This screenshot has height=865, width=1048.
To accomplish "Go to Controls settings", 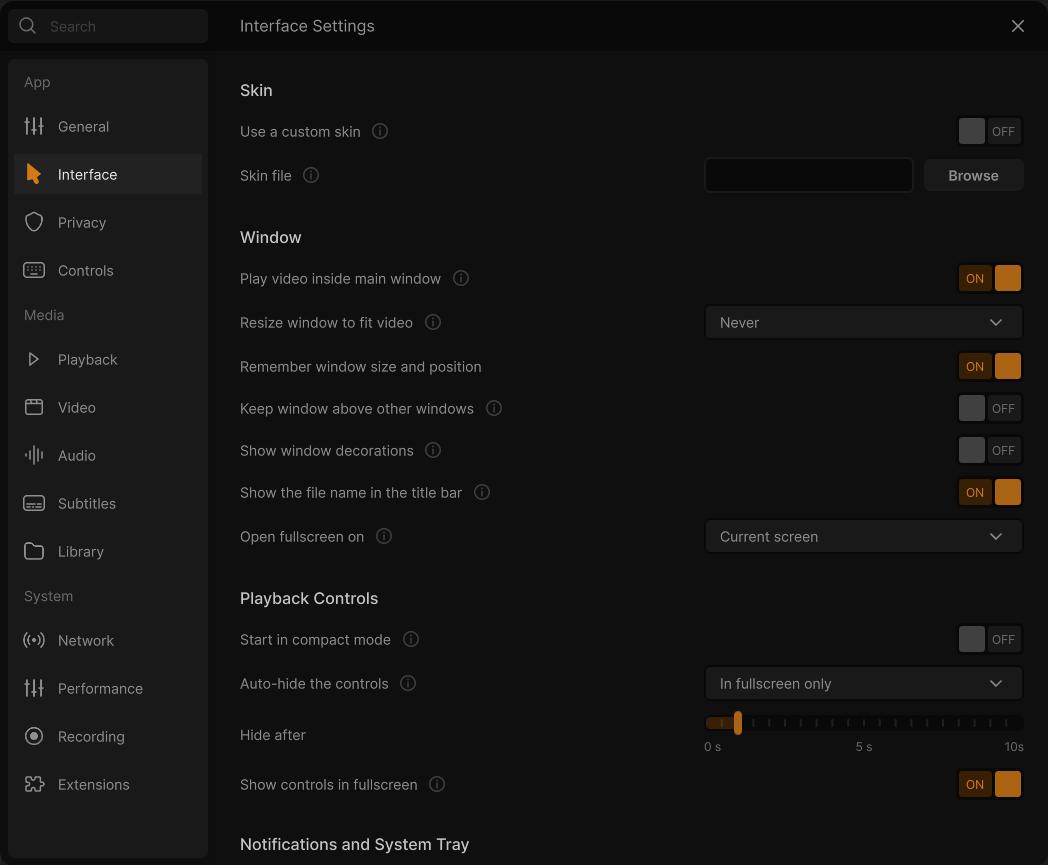I will (108, 270).
